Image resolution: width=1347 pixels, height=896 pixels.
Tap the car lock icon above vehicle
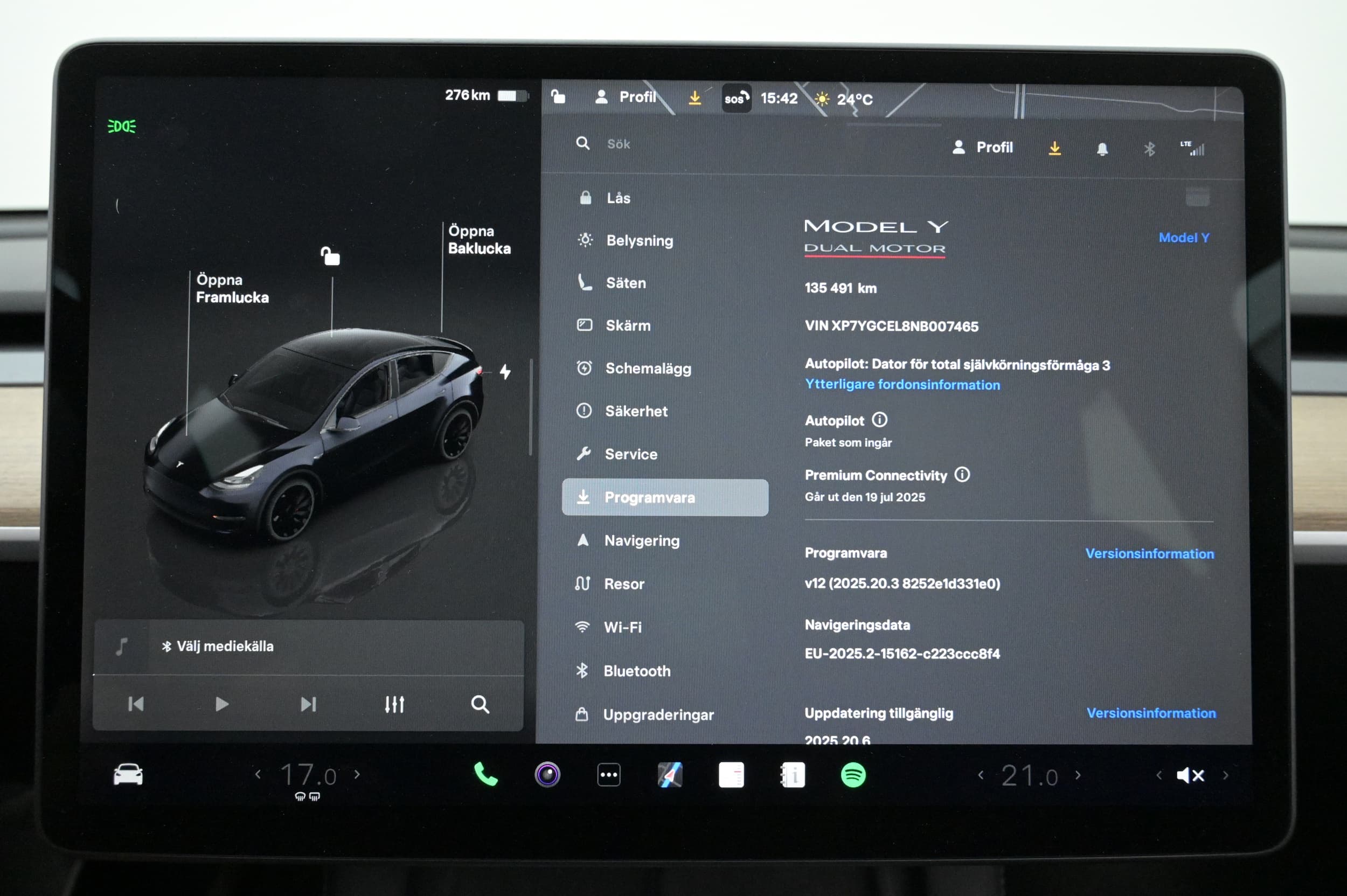click(x=330, y=256)
